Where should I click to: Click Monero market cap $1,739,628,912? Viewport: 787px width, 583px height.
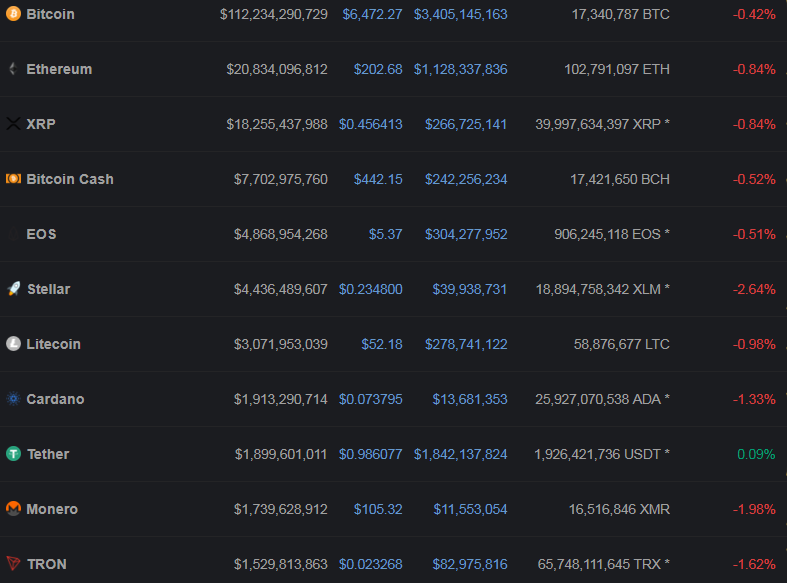coord(281,509)
